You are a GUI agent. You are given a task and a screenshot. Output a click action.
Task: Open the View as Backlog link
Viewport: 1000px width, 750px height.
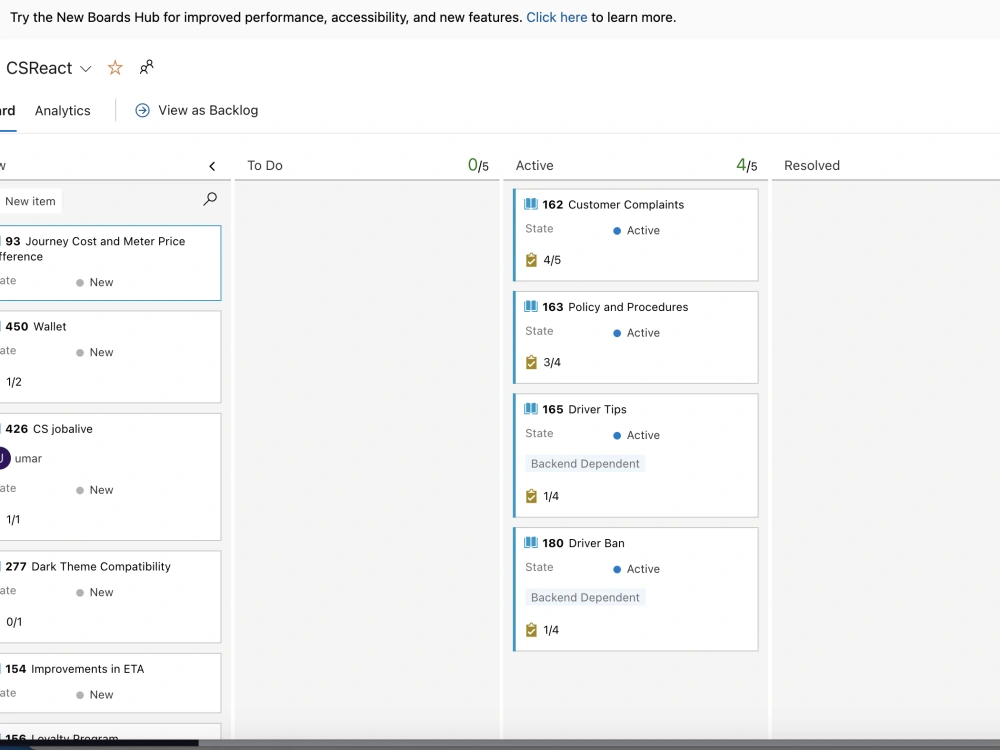208,110
